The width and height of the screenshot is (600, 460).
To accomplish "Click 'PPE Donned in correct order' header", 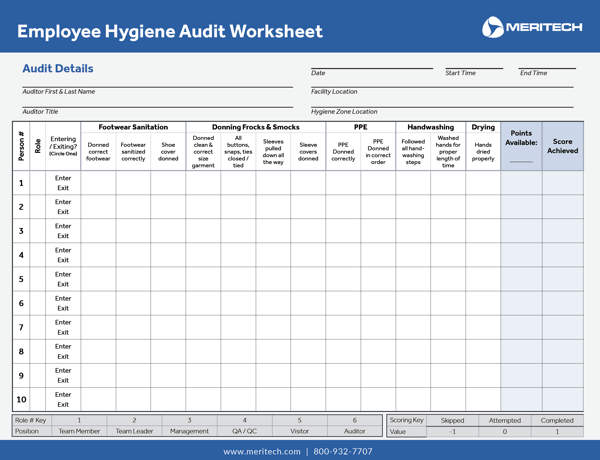I will [378, 152].
